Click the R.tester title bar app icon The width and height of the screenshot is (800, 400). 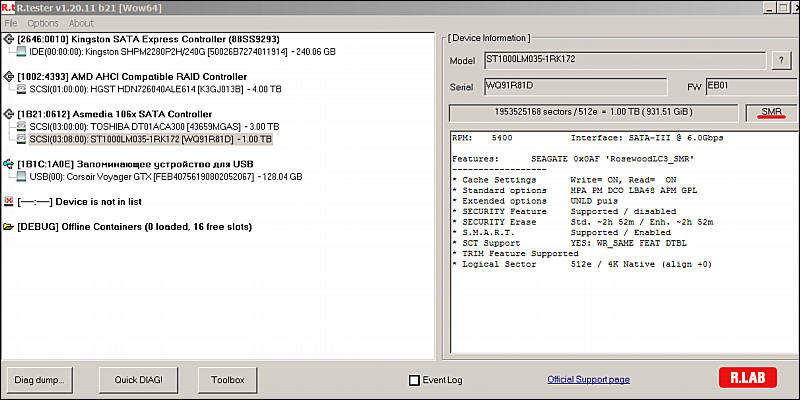click(7, 7)
